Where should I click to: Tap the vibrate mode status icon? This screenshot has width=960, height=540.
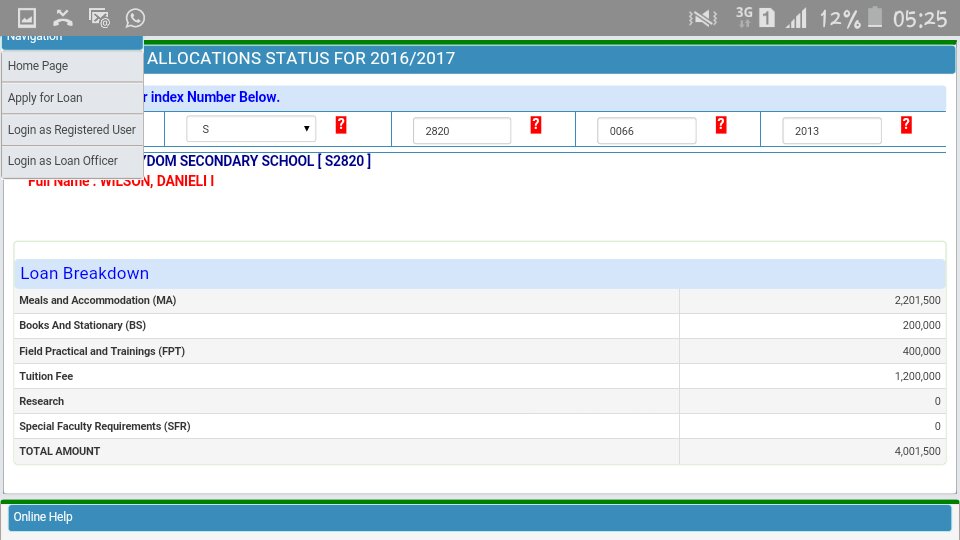tap(703, 18)
